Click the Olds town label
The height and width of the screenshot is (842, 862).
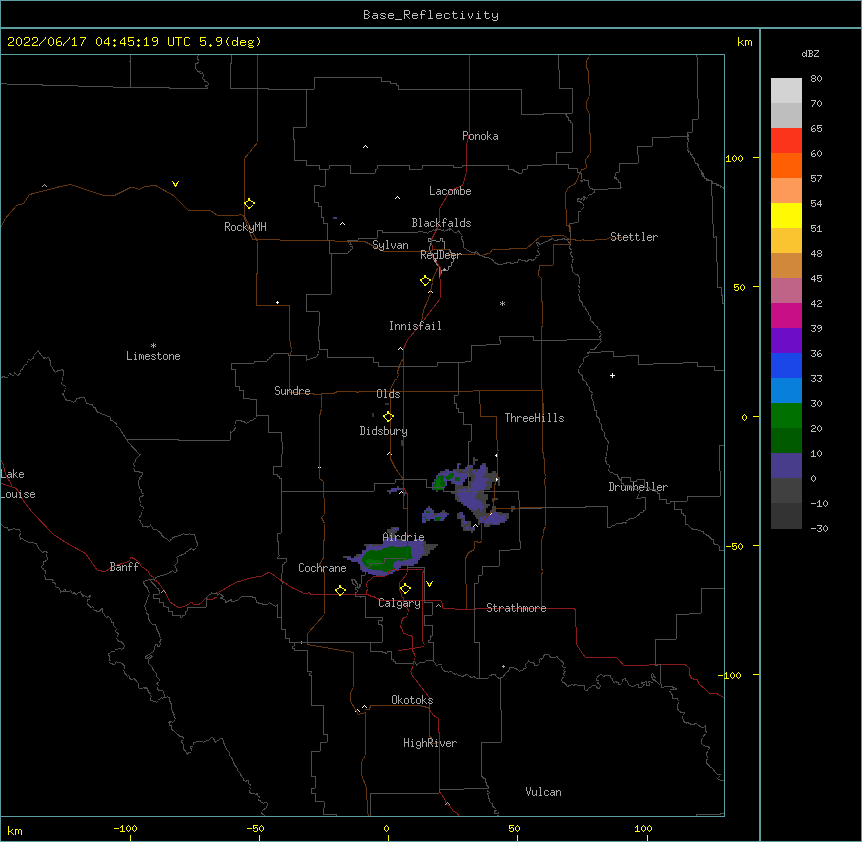[x=388, y=394]
